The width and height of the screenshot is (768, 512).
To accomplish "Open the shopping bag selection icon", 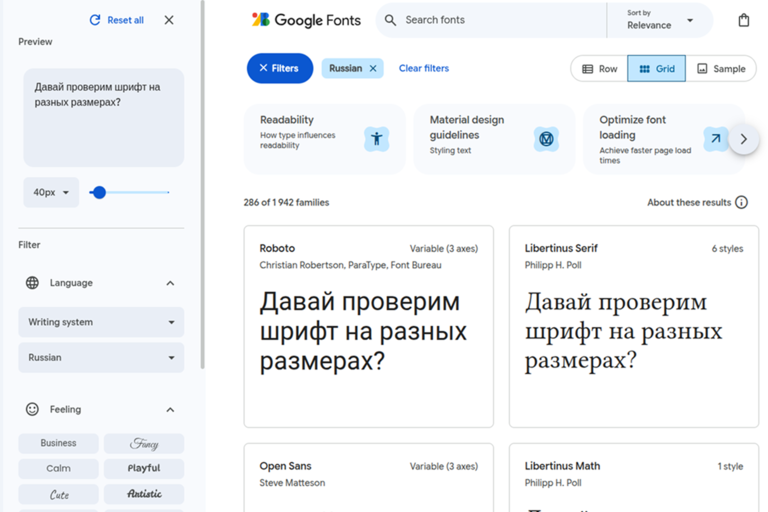I will click(x=744, y=20).
